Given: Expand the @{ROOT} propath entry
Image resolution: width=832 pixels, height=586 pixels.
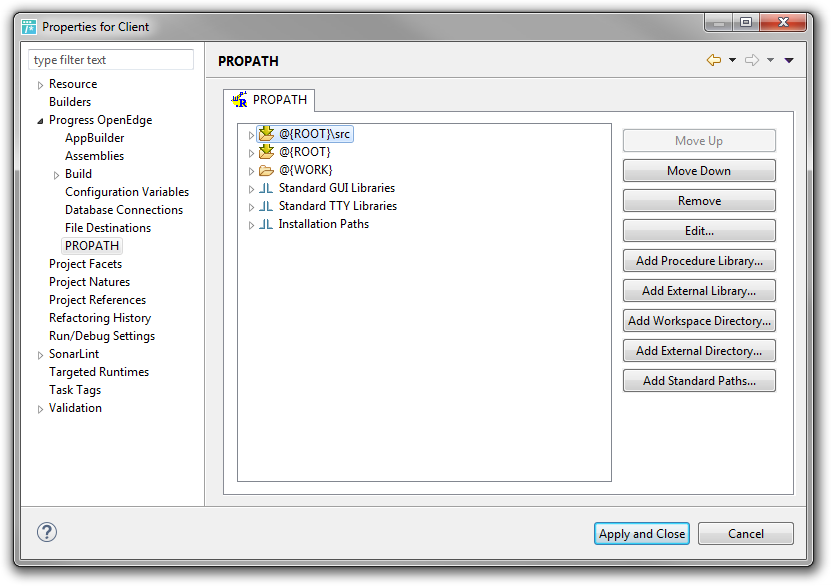Looking at the screenshot, I should [x=251, y=153].
